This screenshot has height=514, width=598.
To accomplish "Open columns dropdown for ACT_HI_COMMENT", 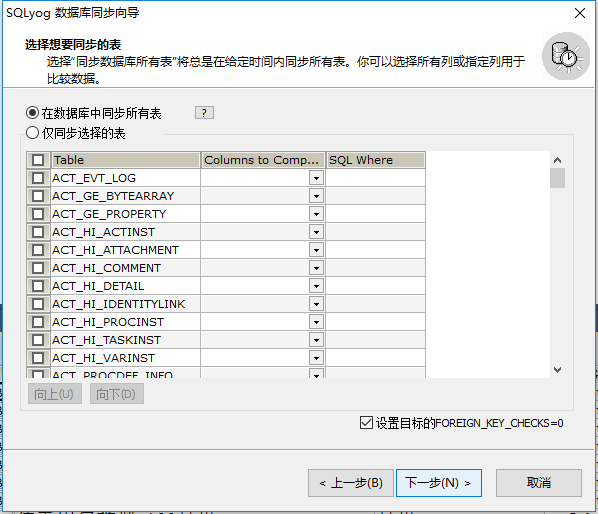I will click(316, 268).
